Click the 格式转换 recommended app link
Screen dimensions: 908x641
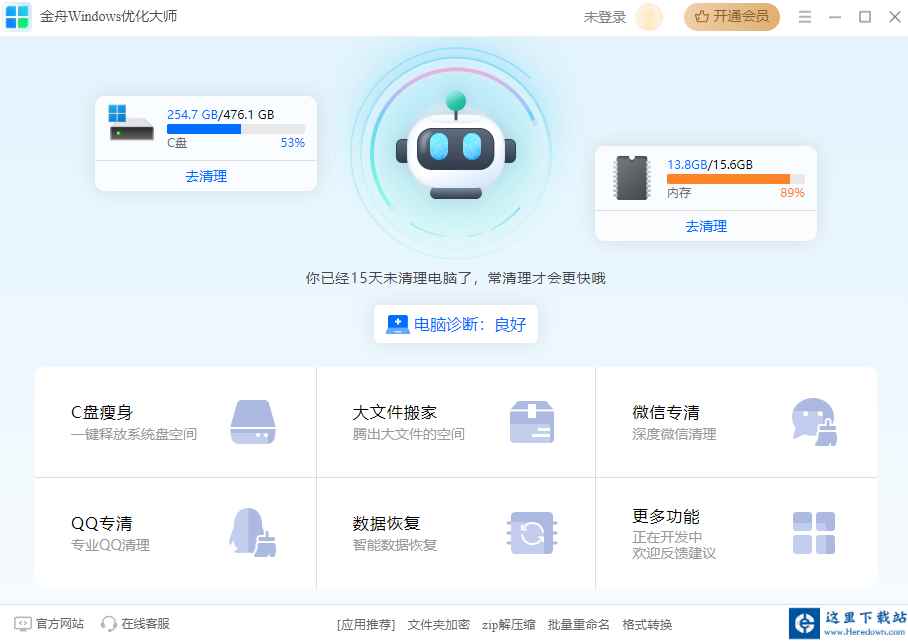click(x=647, y=625)
